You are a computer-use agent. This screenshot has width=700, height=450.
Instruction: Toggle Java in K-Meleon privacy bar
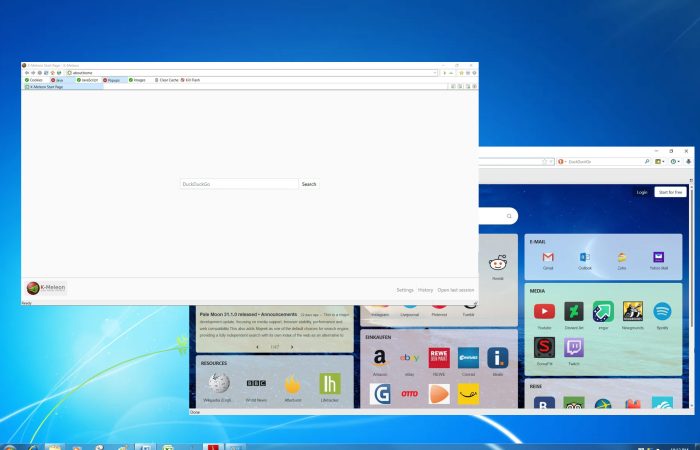(57, 80)
